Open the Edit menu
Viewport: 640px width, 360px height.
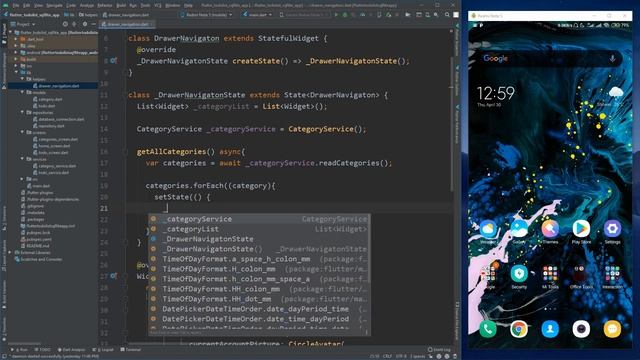tap(27, 5)
